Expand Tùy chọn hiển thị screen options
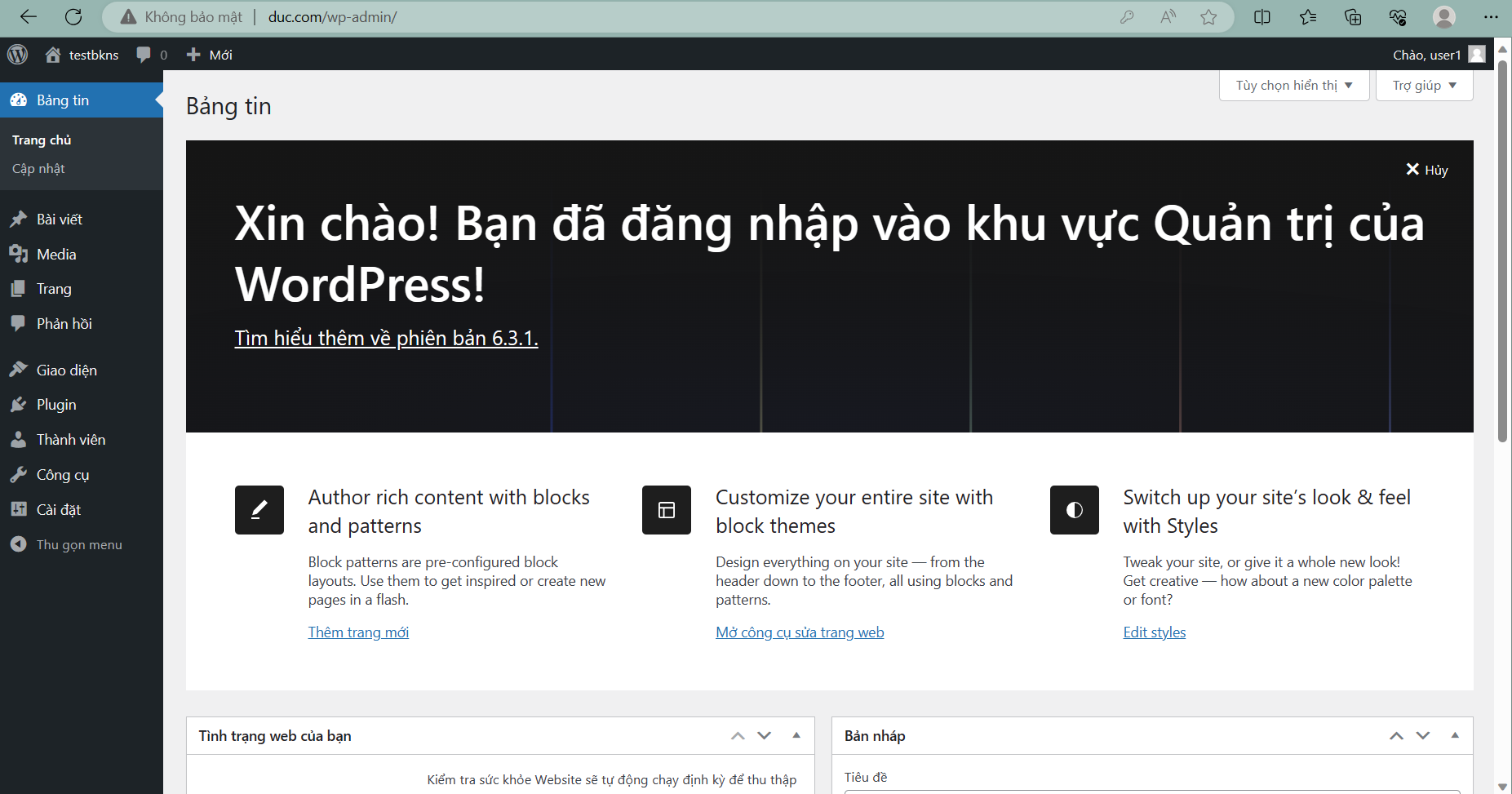Viewport: 1512px width, 794px height. coord(1294,86)
